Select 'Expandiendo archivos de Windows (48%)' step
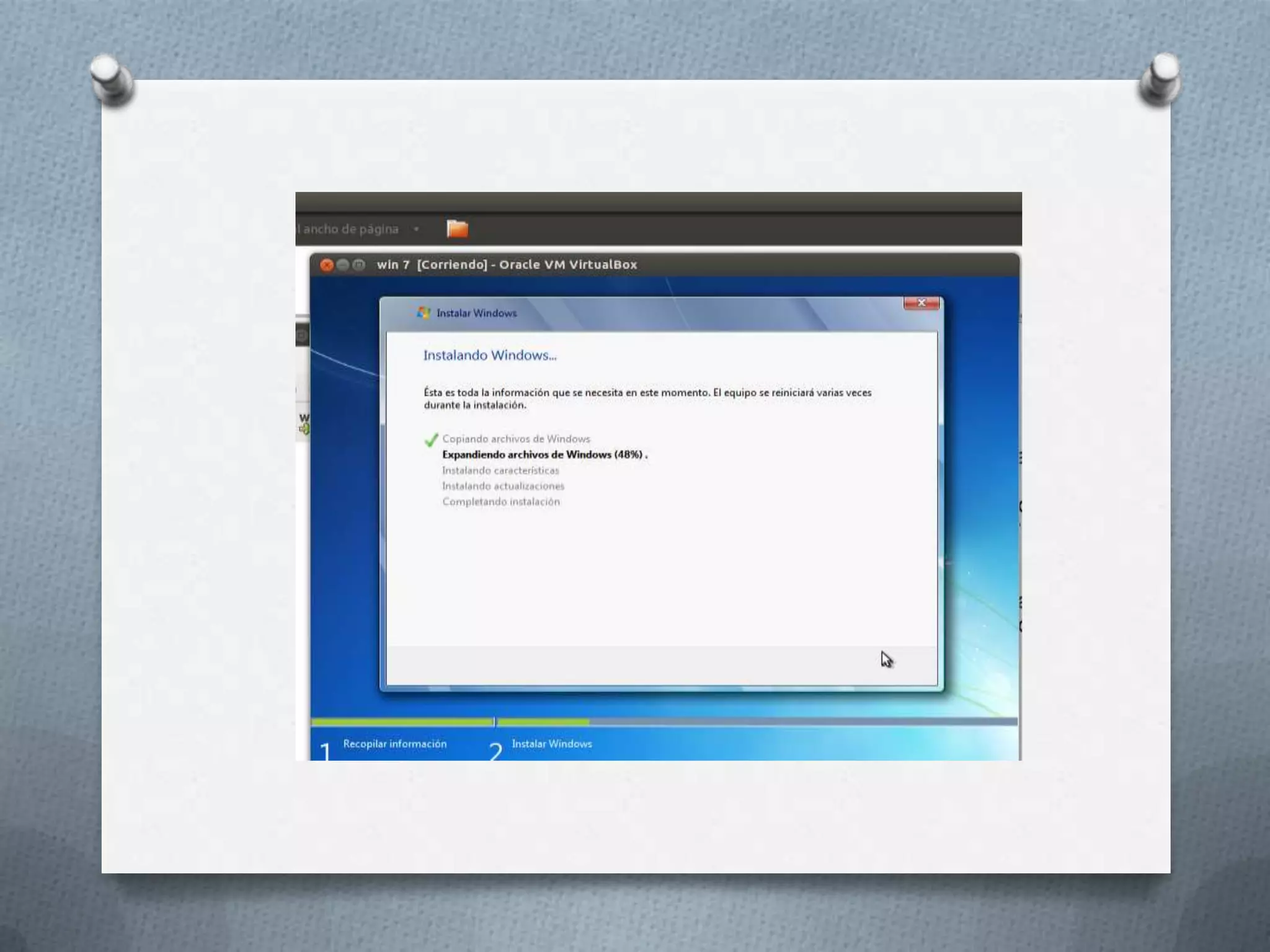This screenshot has width=1270, height=952. 544,454
